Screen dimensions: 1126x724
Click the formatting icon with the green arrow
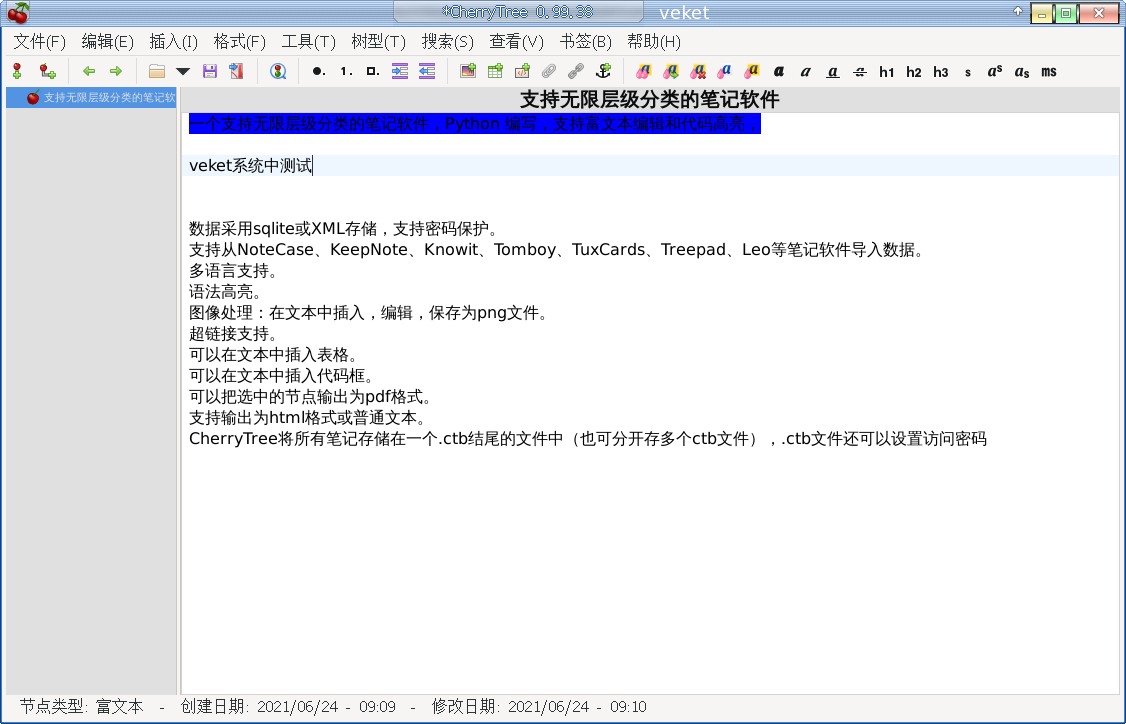pos(671,71)
